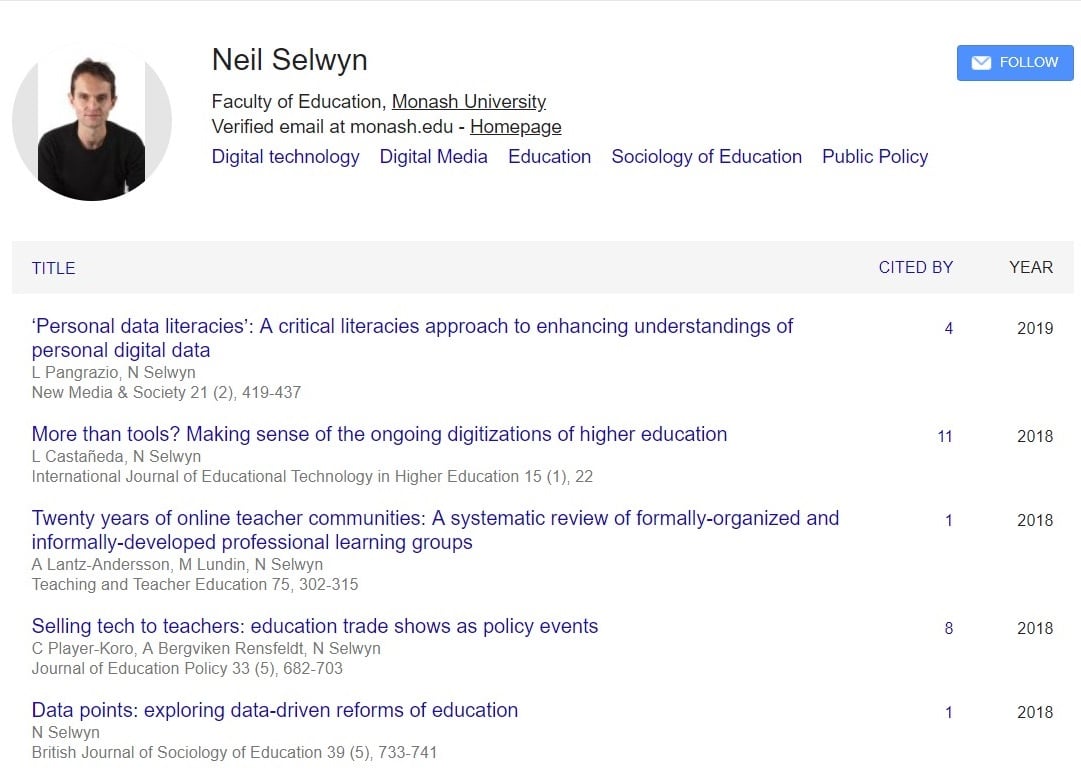1081x771 pixels.
Task: Open the Sociology of Education tag
Action: [706, 157]
